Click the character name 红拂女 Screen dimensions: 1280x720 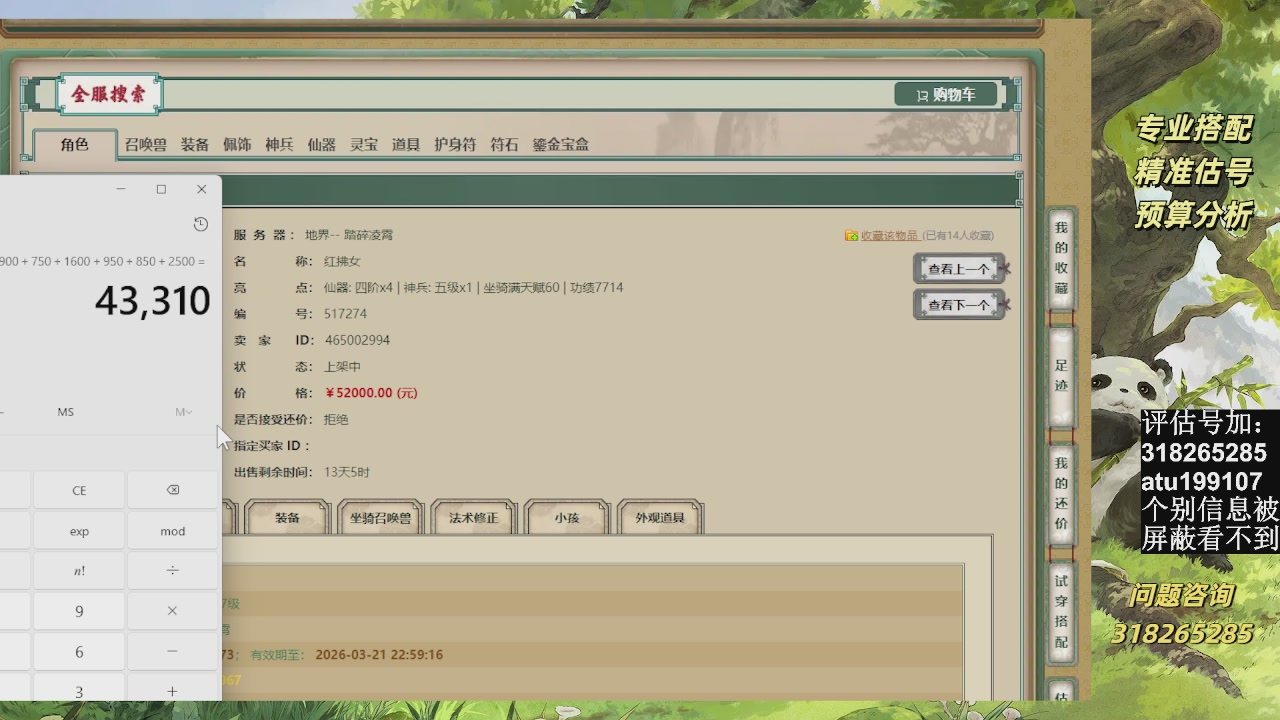342,261
